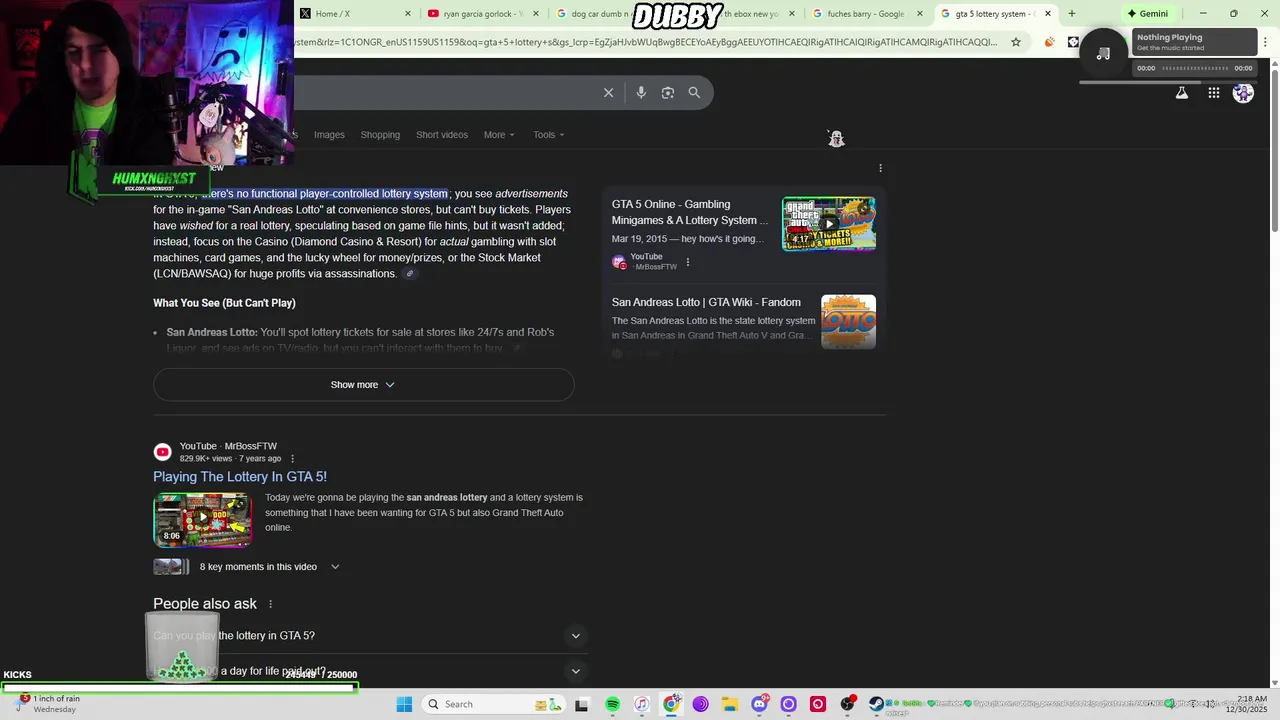Image resolution: width=1280 pixels, height=720 pixels.
Task: Open File Explorer from the taskbar
Action: coord(730,704)
